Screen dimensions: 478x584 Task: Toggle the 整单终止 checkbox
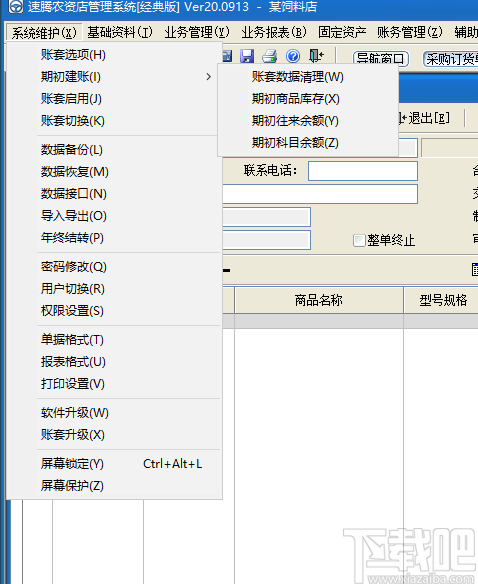(x=359, y=240)
